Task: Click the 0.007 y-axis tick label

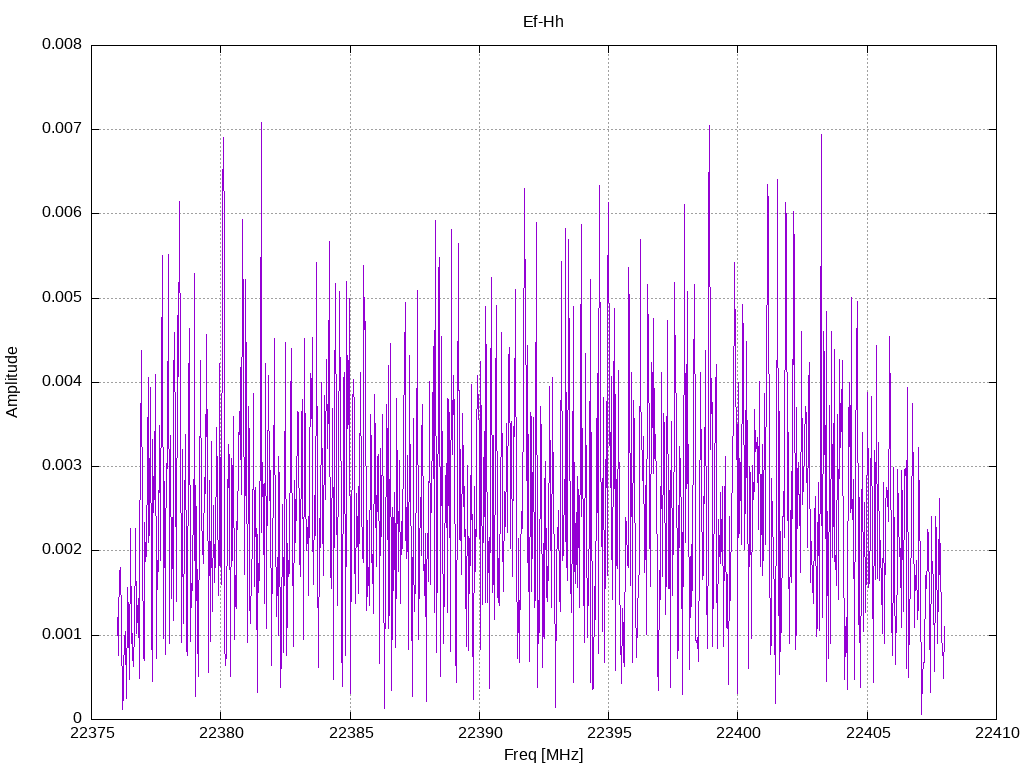Action: 62,129
